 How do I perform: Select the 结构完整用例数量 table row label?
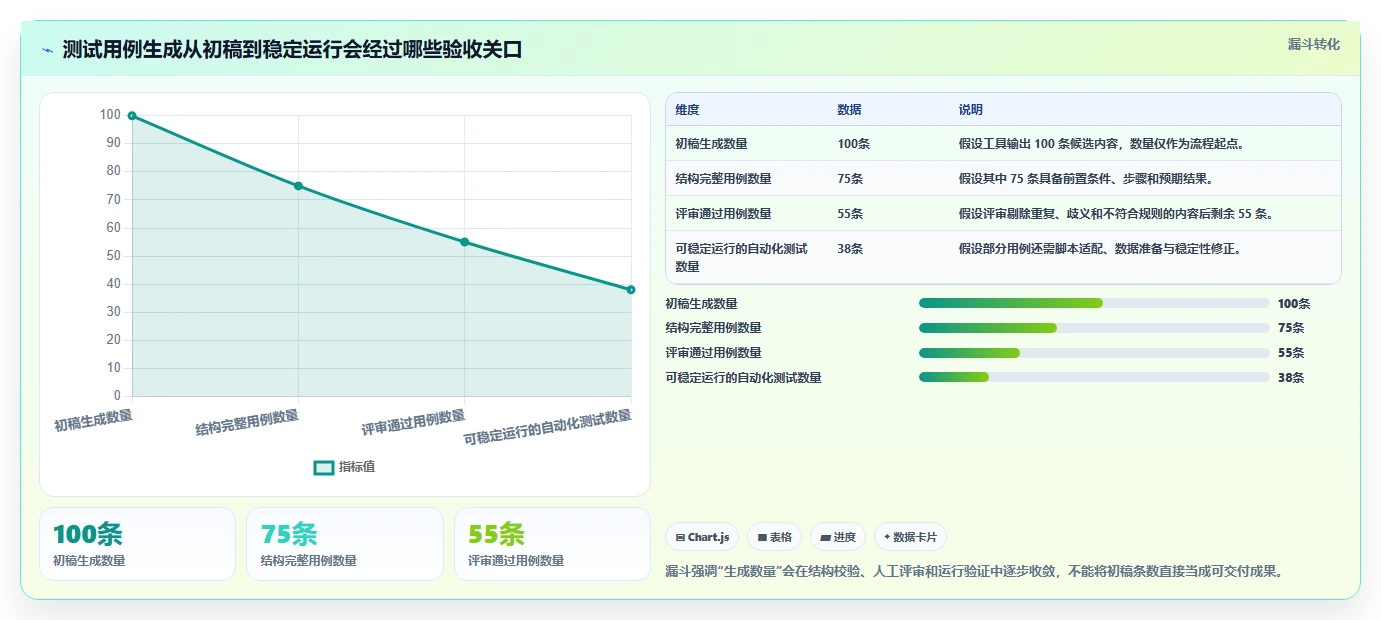(x=723, y=179)
